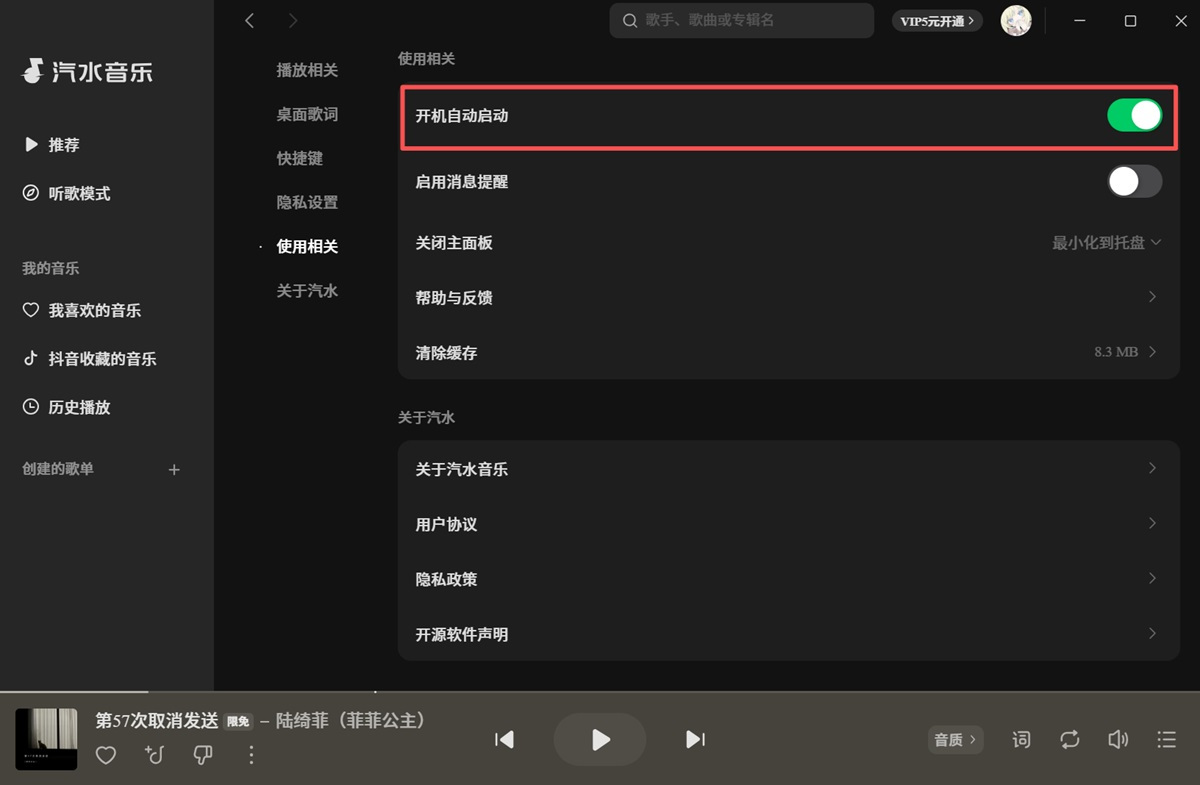
Task: Like the currently playing song
Action: [105, 756]
